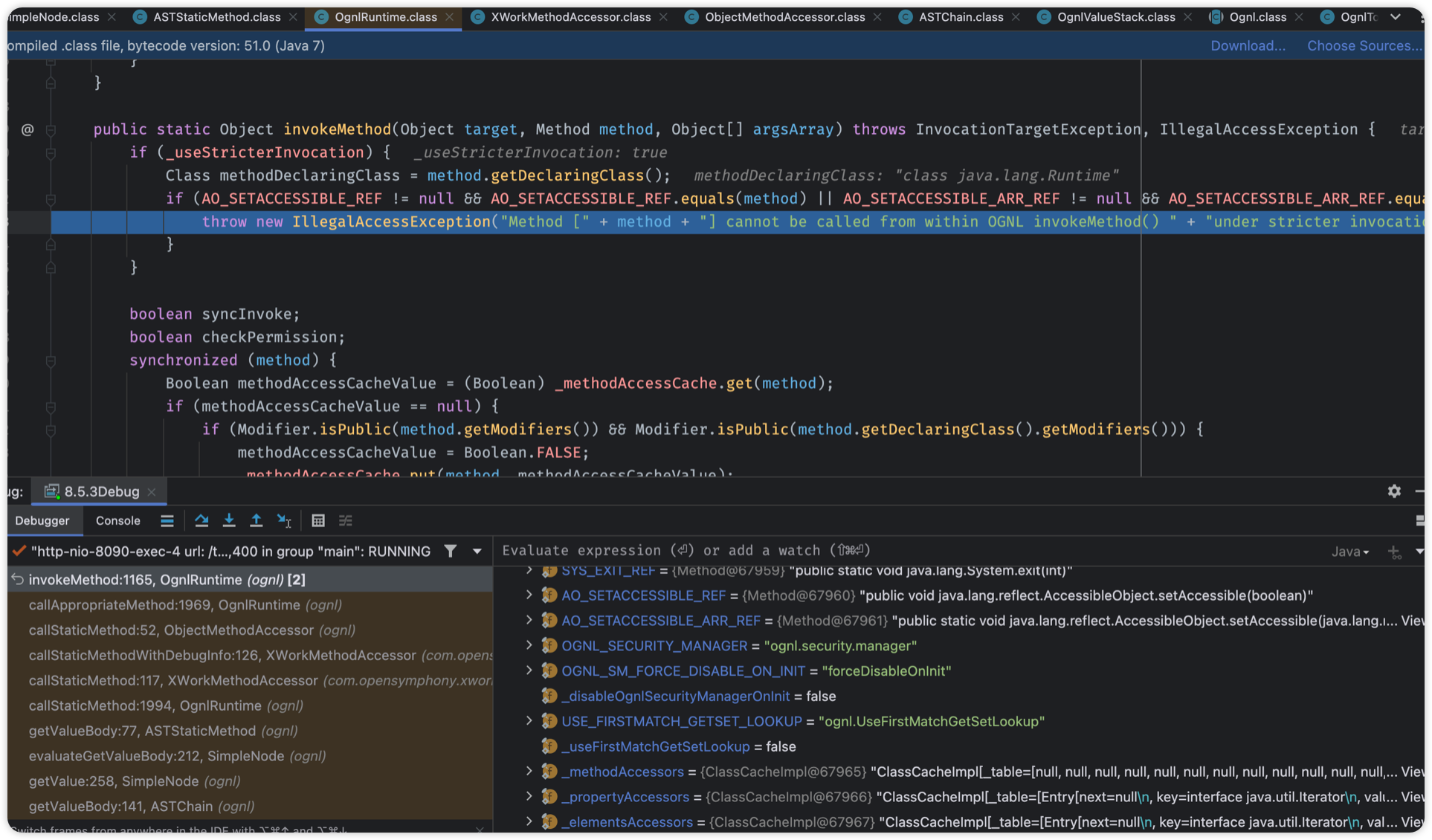This screenshot has height=840, width=1432.
Task: Expand the _elementsAccessors variable node
Action: click(x=529, y=822)
